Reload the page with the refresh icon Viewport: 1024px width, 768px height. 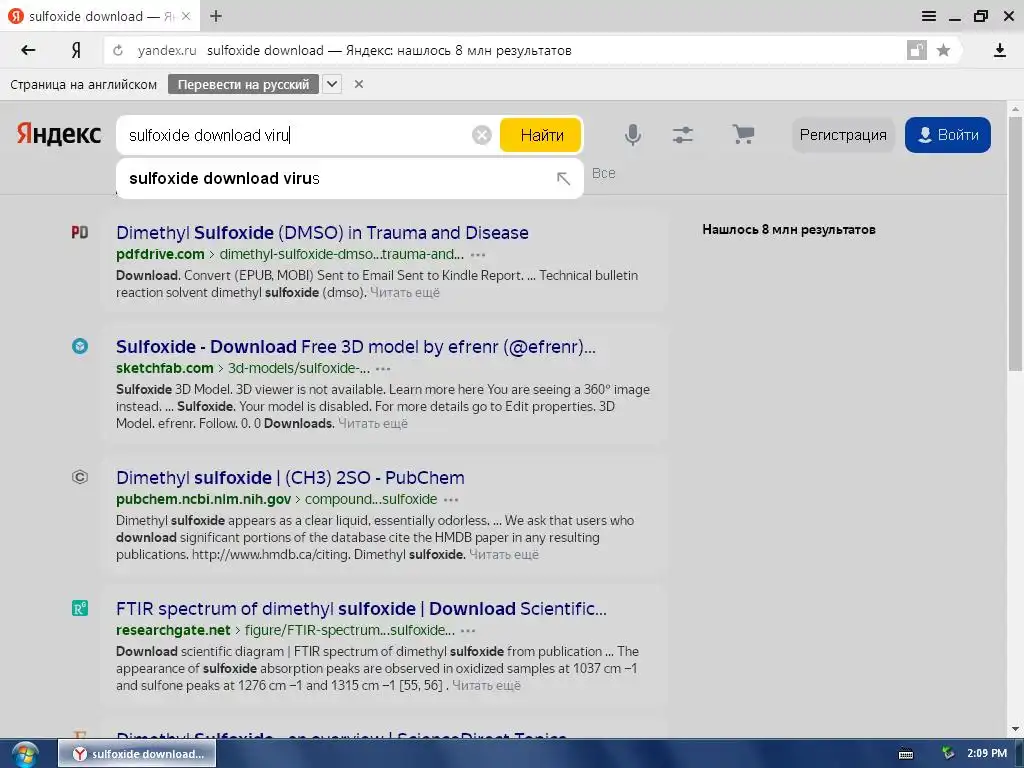pyautogui.click(x=118, y=50)
